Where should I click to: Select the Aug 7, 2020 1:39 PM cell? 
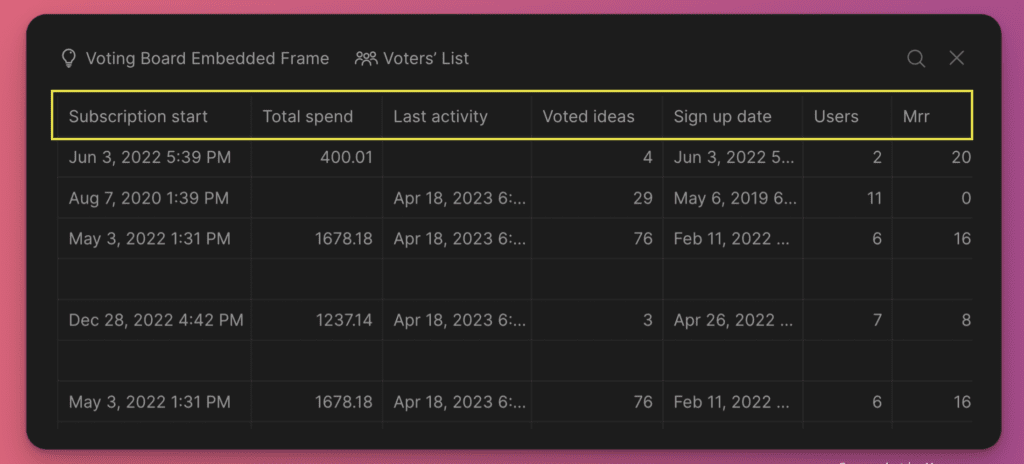(155, 198)
